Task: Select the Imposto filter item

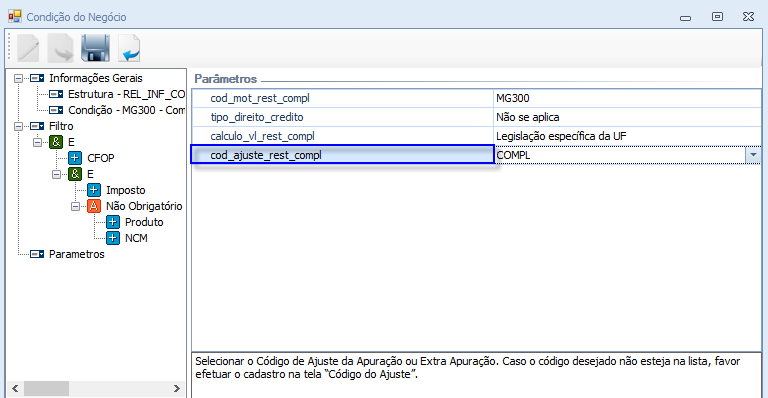Action: [x=125, y=190]
